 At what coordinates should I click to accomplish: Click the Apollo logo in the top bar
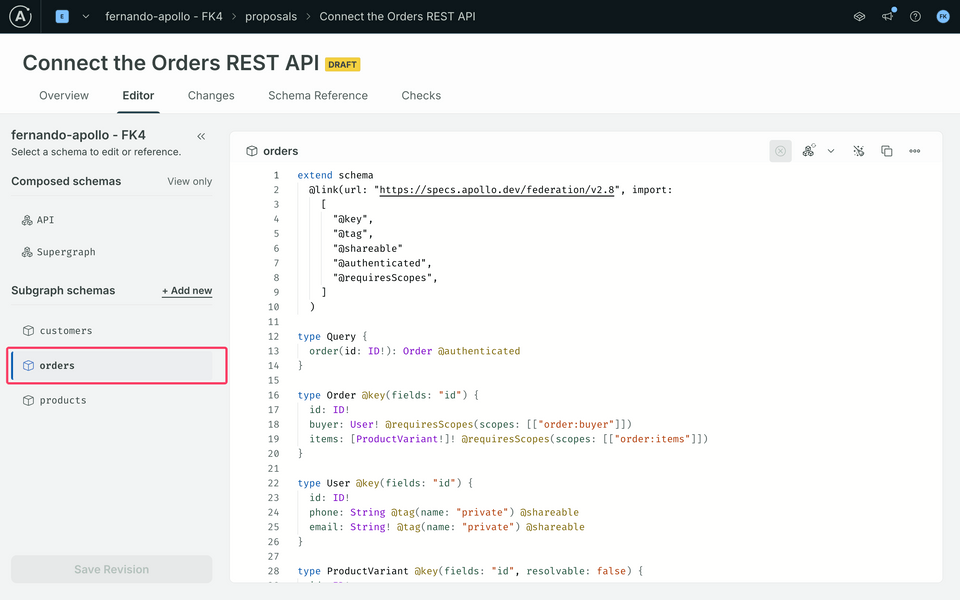coord(20,17)
